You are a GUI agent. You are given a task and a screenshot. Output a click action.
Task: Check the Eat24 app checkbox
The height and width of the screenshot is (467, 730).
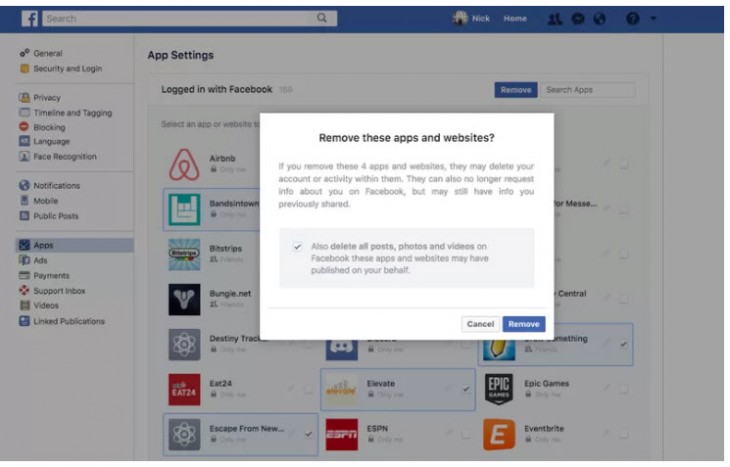click(x=309, y=389)
